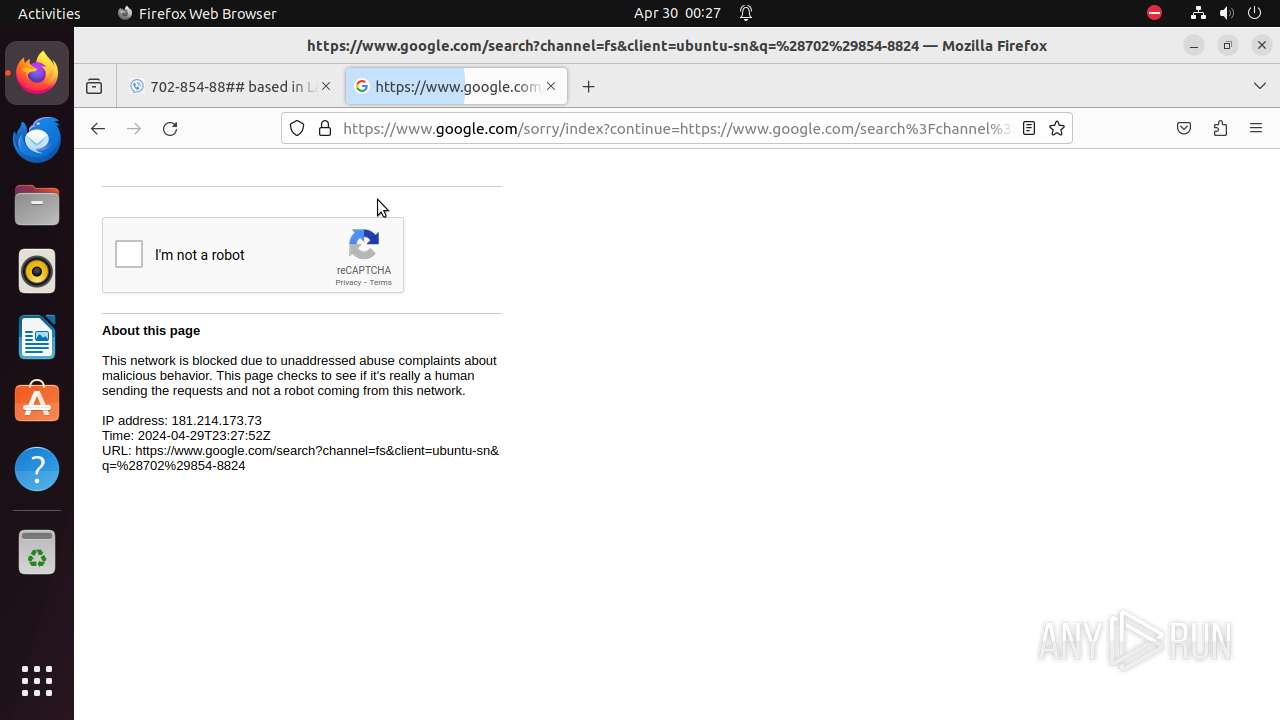Click the red do-not-disturb status icon
This screenshot has width=1280, height=720.
click(1154, 13)
